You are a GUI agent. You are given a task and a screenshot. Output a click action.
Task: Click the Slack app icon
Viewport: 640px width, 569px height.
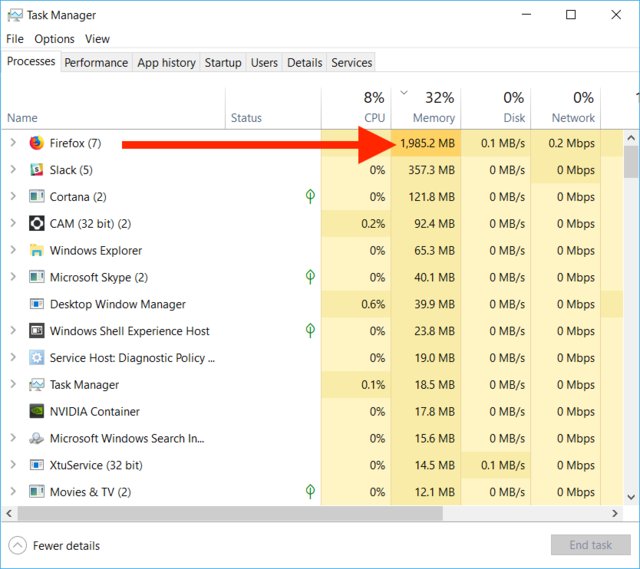(x=37, y=170)
